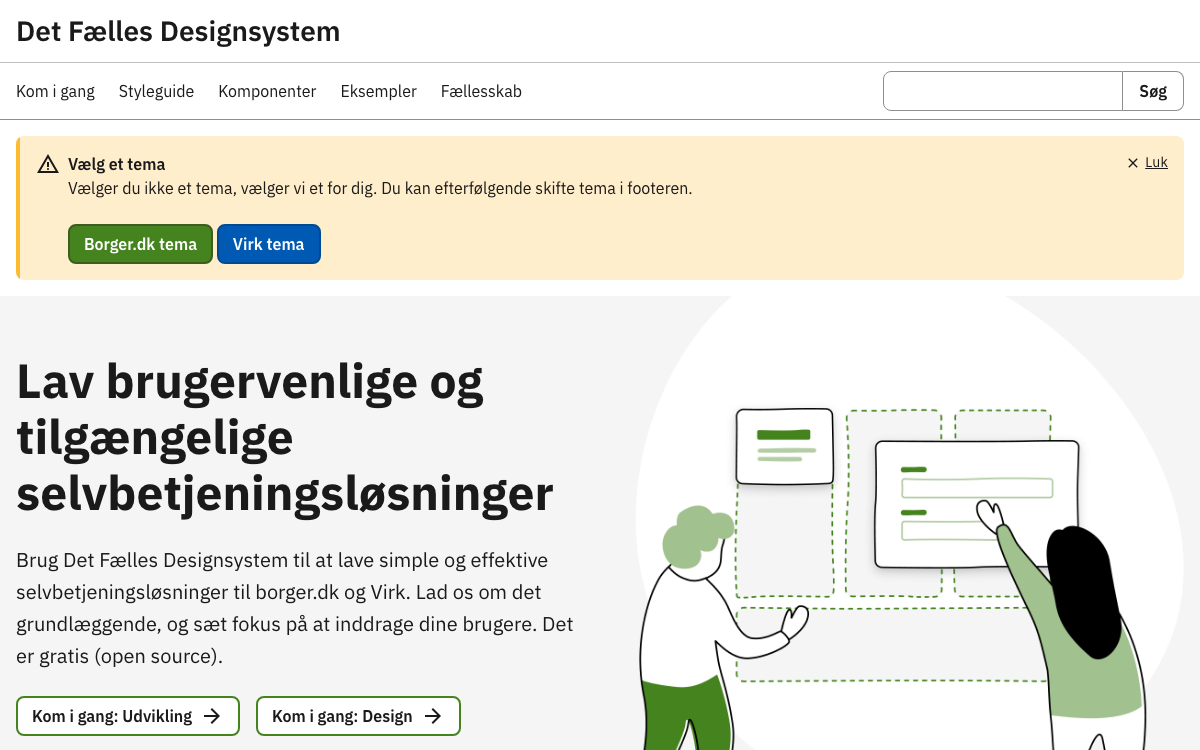1200x750 pixels.
Task: Choose the Borger.dk tema button
Action: pos(140,244)
